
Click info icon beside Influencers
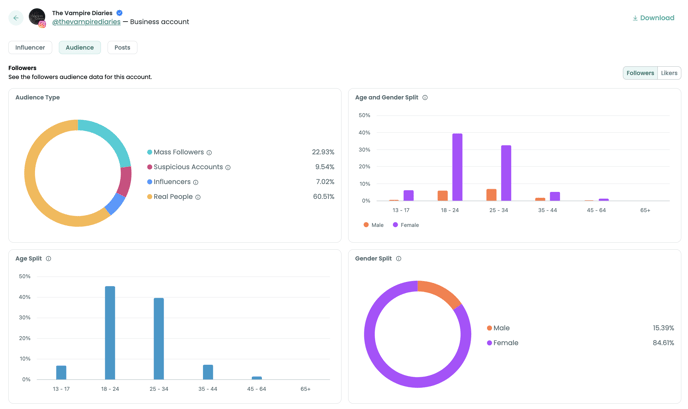(196, 182)
